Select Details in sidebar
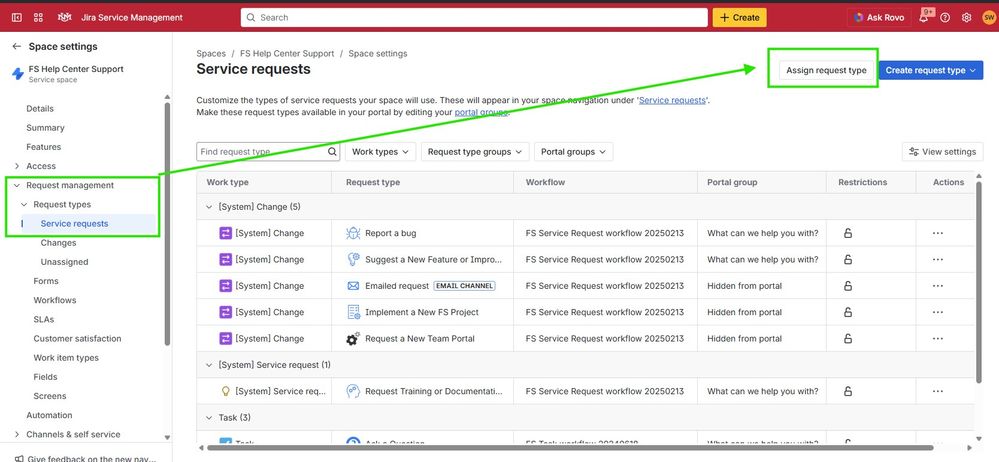Image resolution: width=999 pixels, height=462 pixels. pyautogui.click(x=40, y=108)
